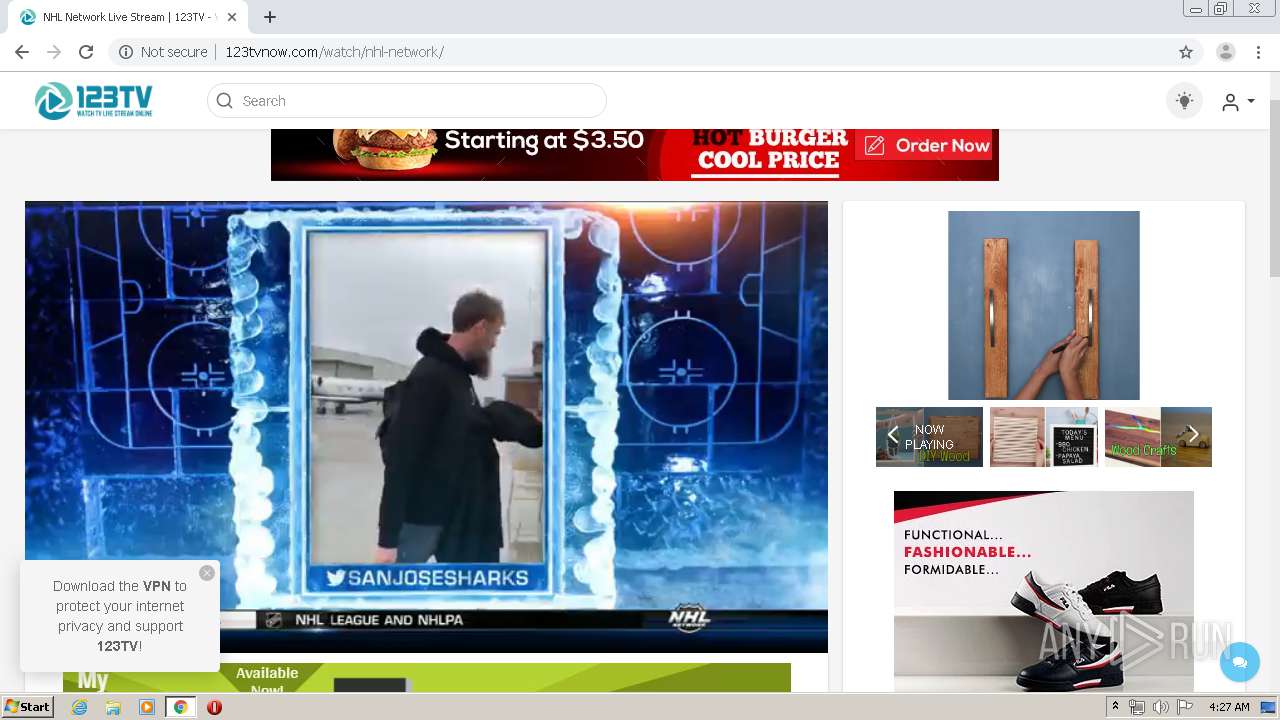Open the user account dropdown
The width and height of the screenshot is (1280, 720).
coord(1238,101)
